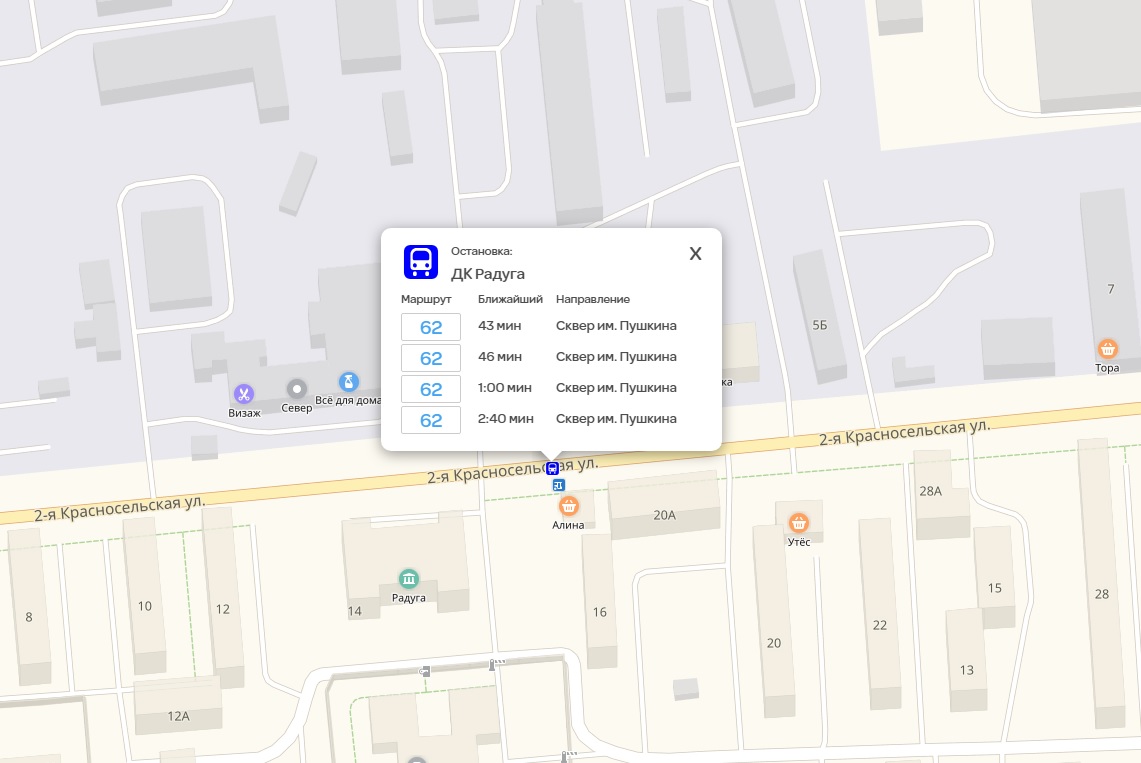This screenshot has height=763, width=1141.
Task: Open the Алина store basket marker
Action: point(568,506)
